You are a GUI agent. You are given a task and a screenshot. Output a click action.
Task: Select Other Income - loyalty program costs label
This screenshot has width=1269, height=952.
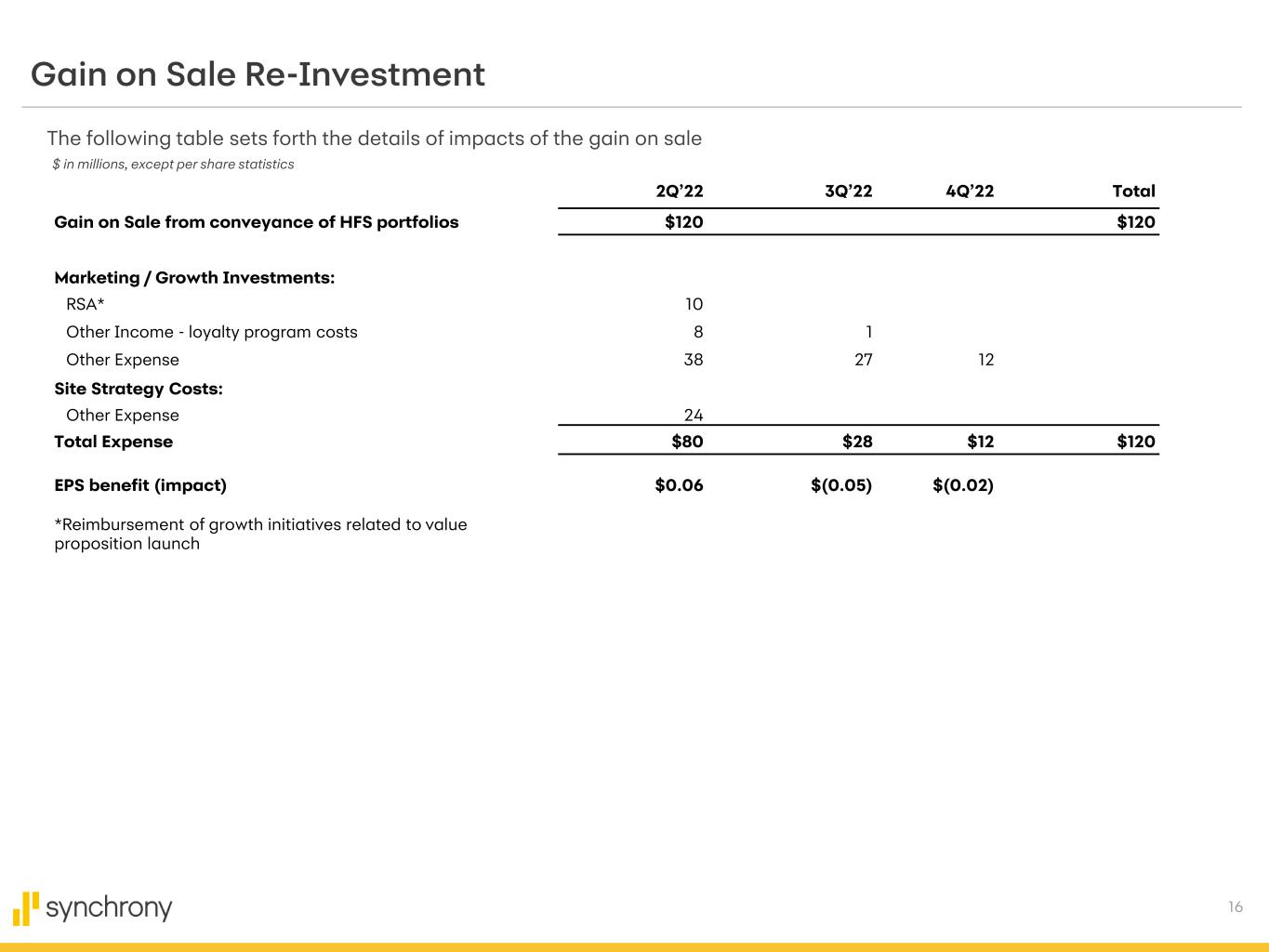(211, 332)
